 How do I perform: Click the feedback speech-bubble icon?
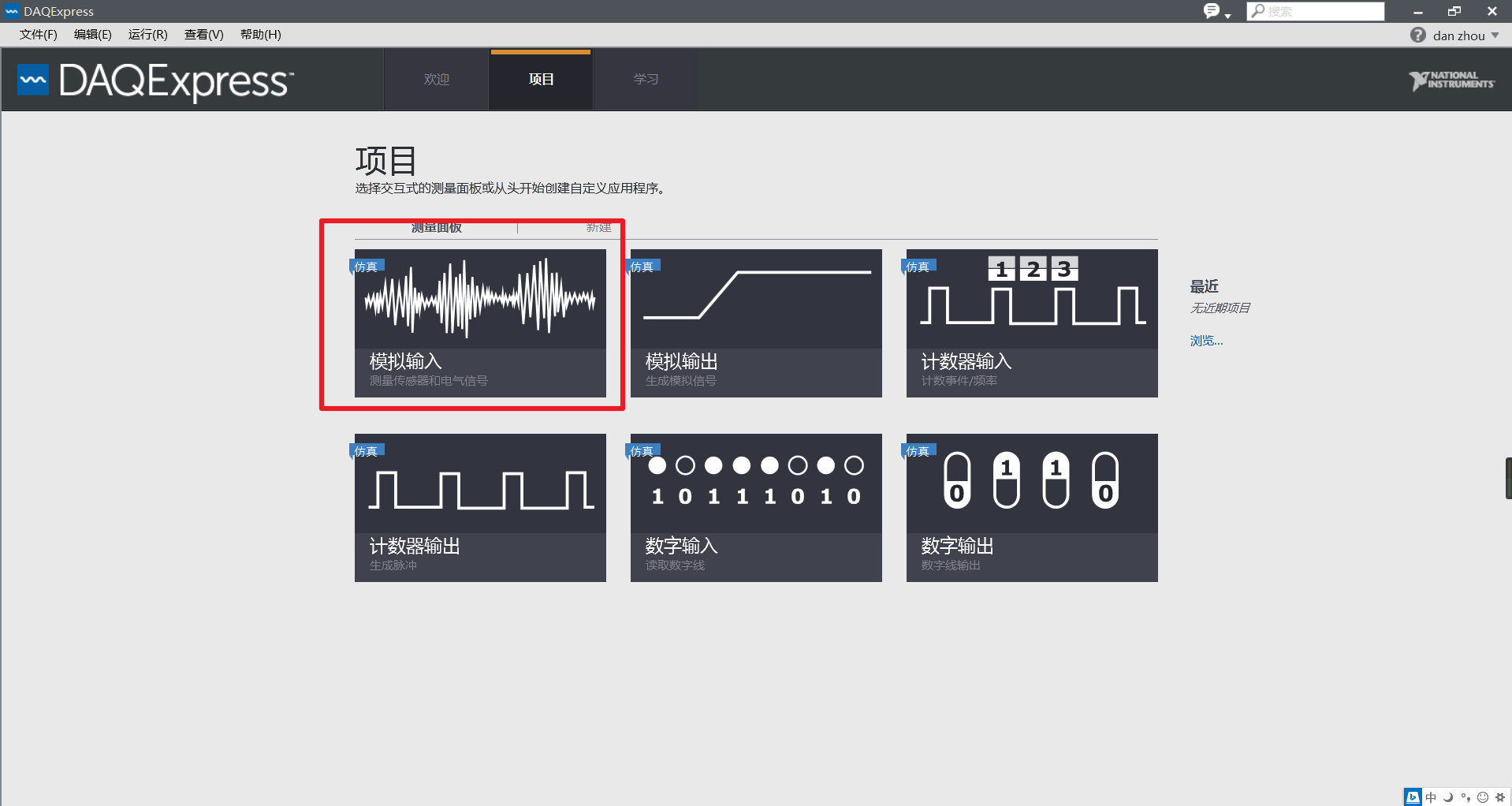[1212, 11]
